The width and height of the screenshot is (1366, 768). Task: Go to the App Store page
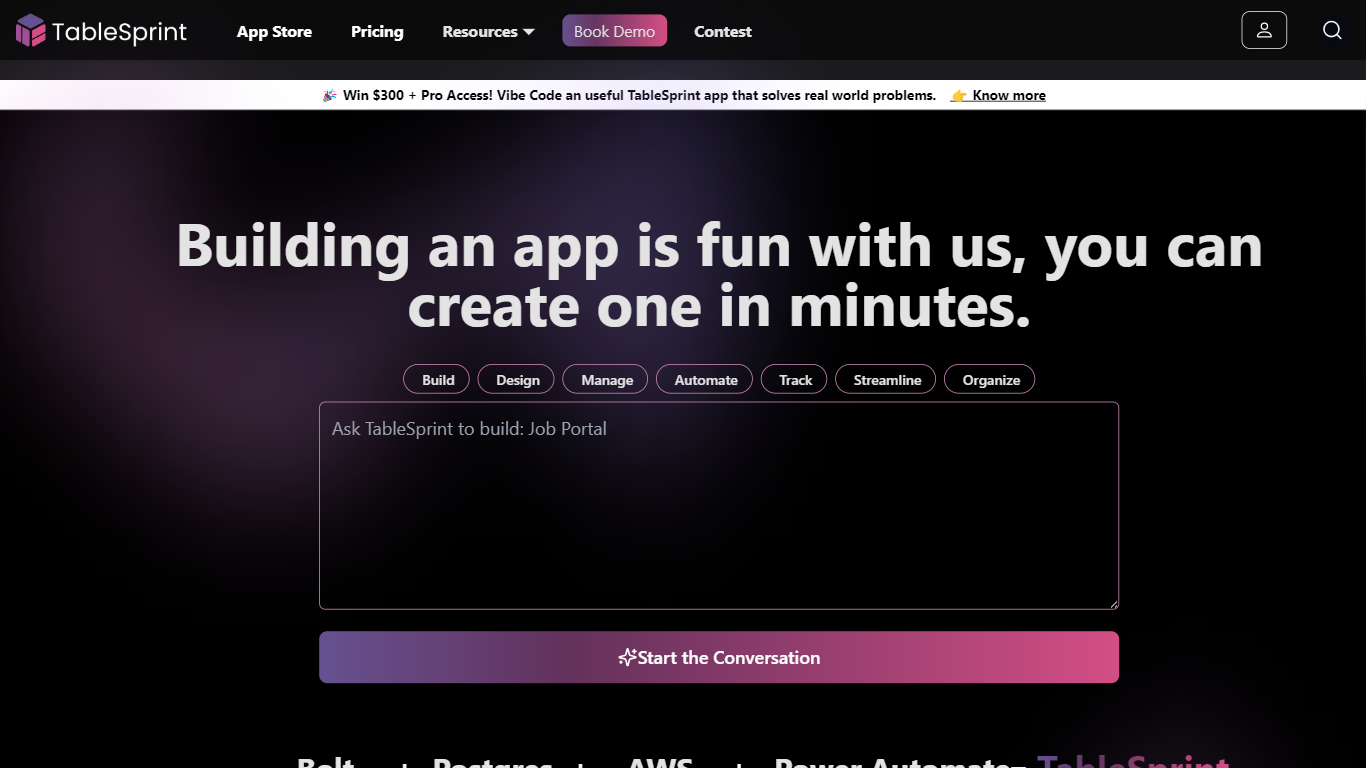coord(274,32)
